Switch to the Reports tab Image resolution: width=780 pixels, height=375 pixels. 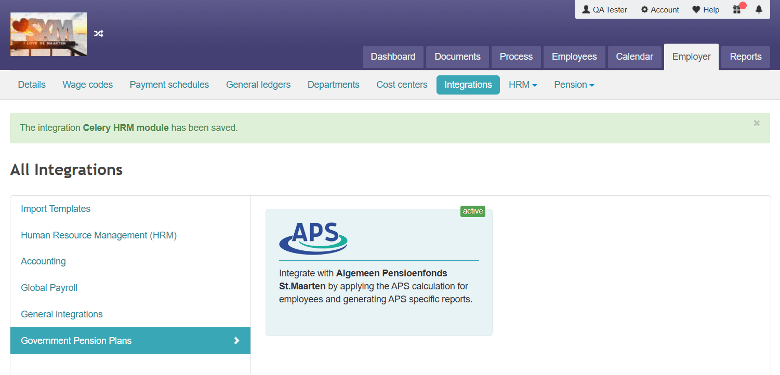[746, 57]
